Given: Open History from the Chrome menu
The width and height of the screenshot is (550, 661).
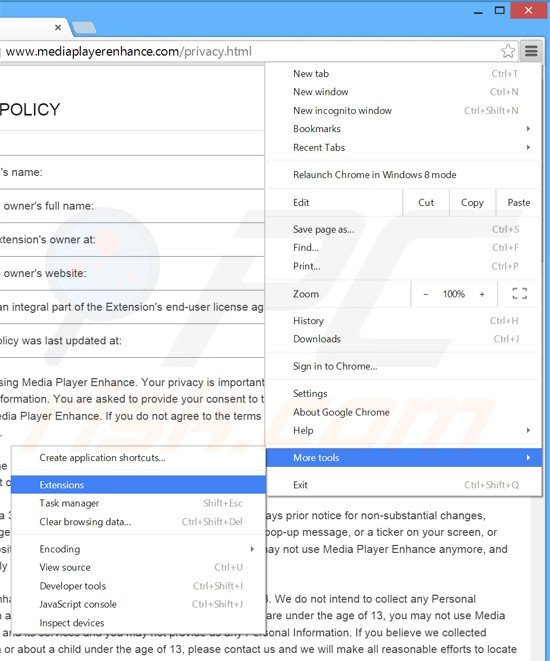Looking at the screenshot, I should (404, 321).
